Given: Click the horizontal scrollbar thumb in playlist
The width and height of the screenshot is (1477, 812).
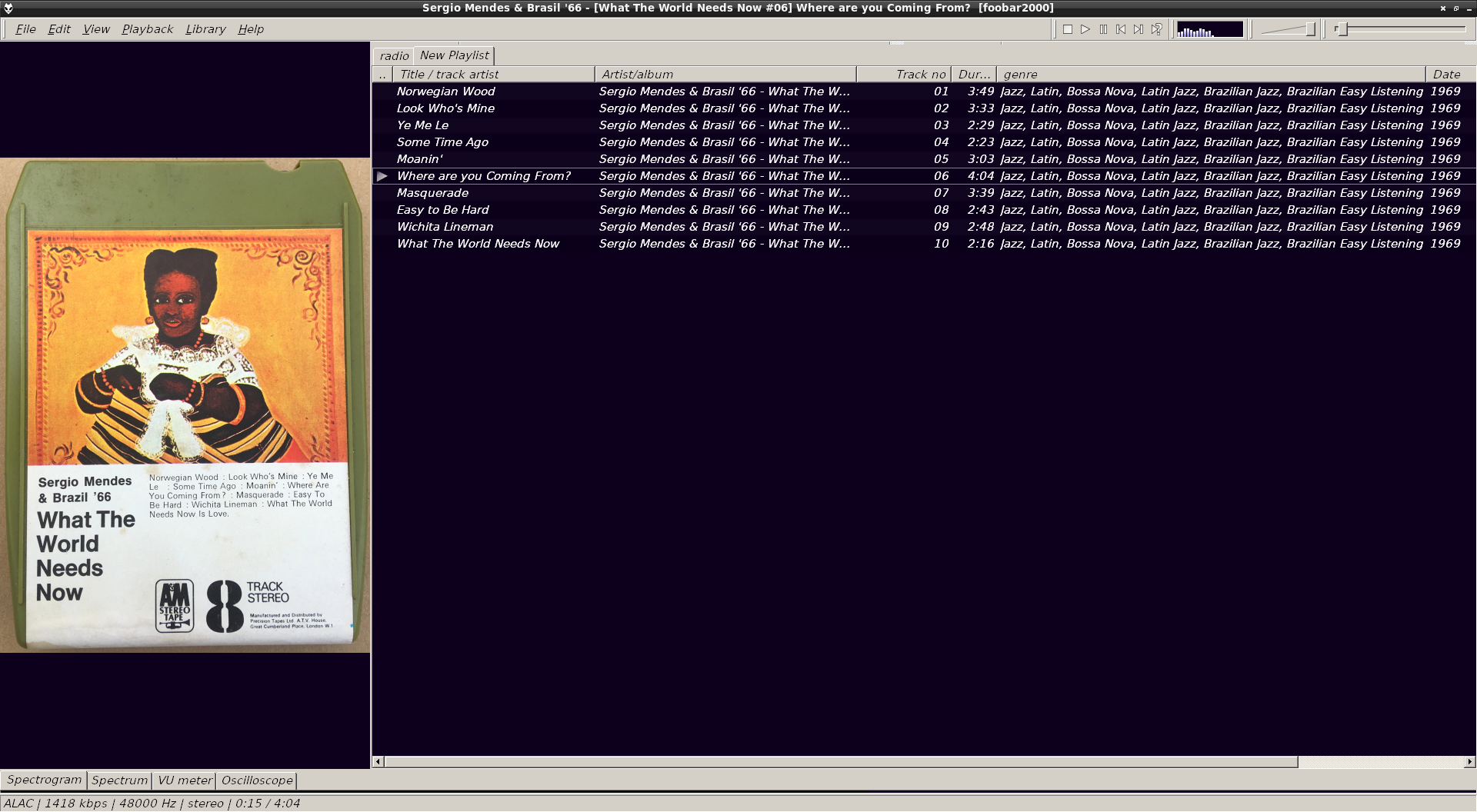Looking at the screenshot, I should pos(841,762).
